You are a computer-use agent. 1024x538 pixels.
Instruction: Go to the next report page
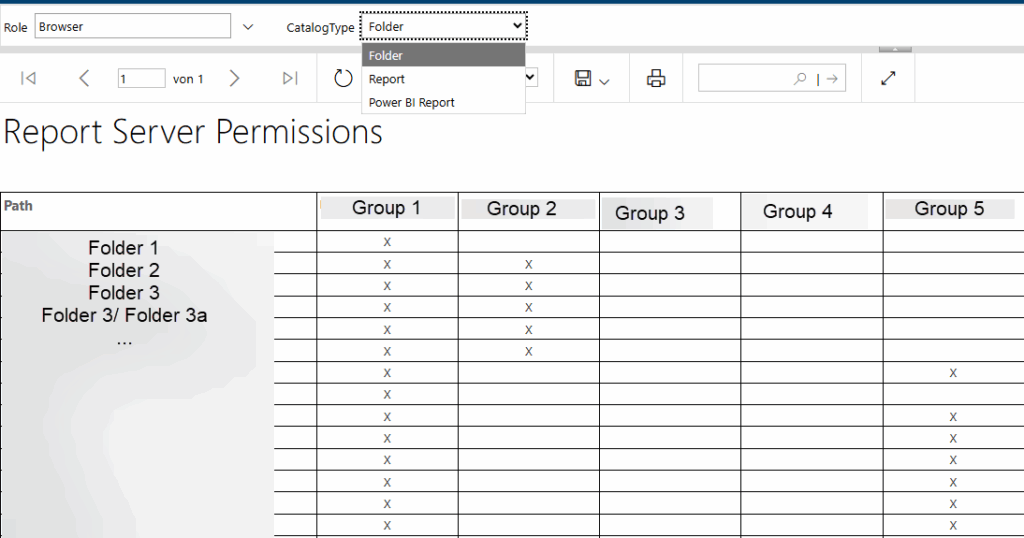(x=234, y=79)
